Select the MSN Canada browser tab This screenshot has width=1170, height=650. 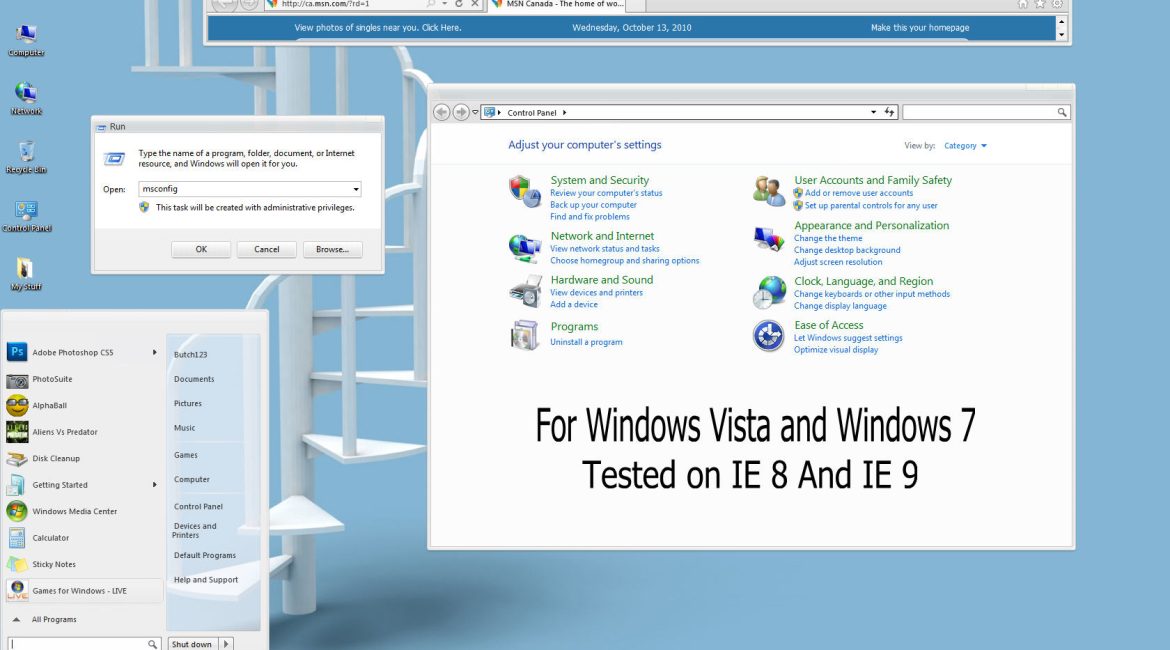pyautogui.click(x=557, y=4)
